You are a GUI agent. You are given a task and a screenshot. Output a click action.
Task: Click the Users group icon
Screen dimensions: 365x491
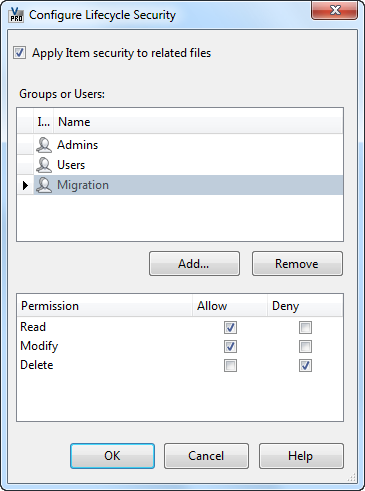click(x=44, y=165)
